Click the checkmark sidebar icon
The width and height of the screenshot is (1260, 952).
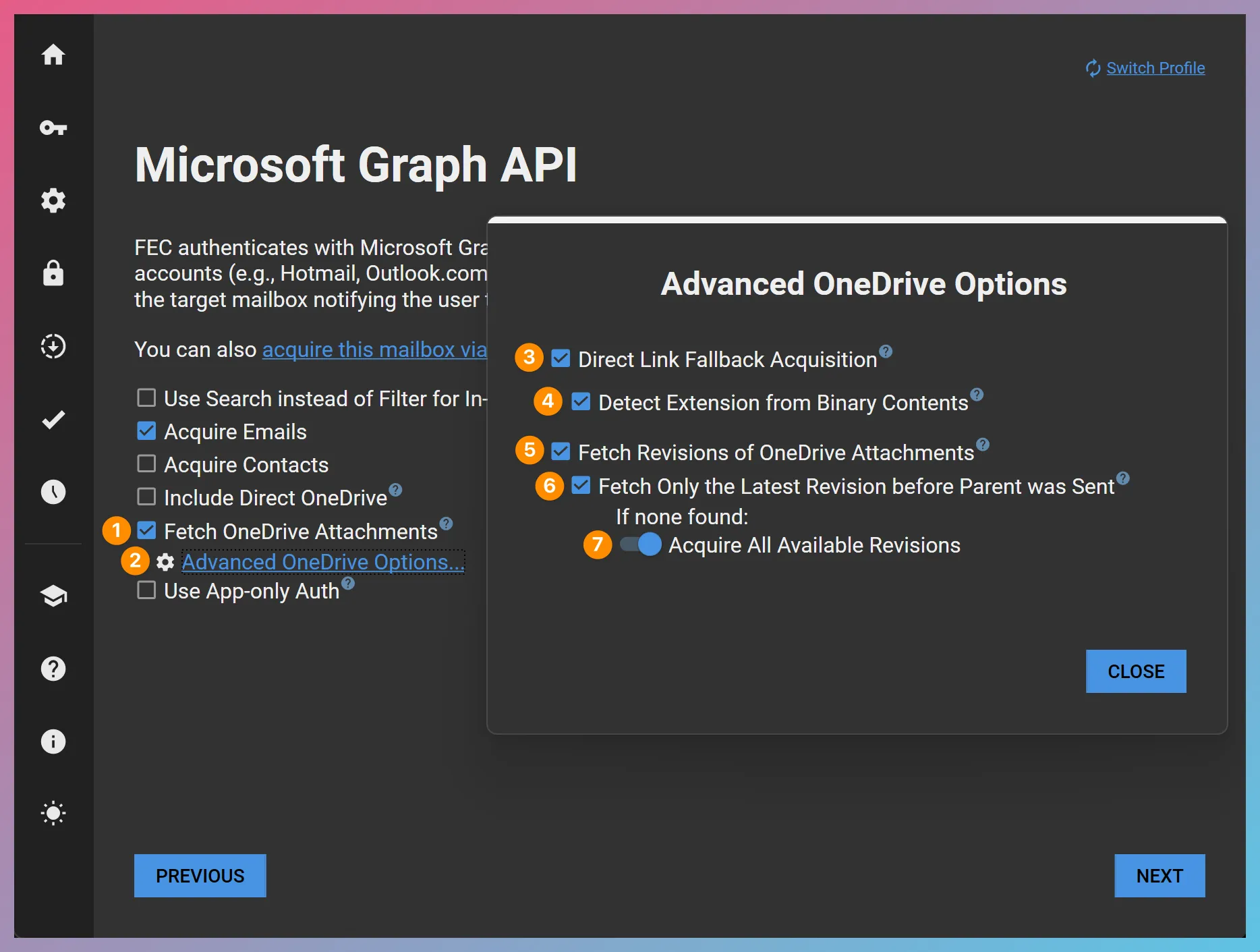click(x=53, y=420)
